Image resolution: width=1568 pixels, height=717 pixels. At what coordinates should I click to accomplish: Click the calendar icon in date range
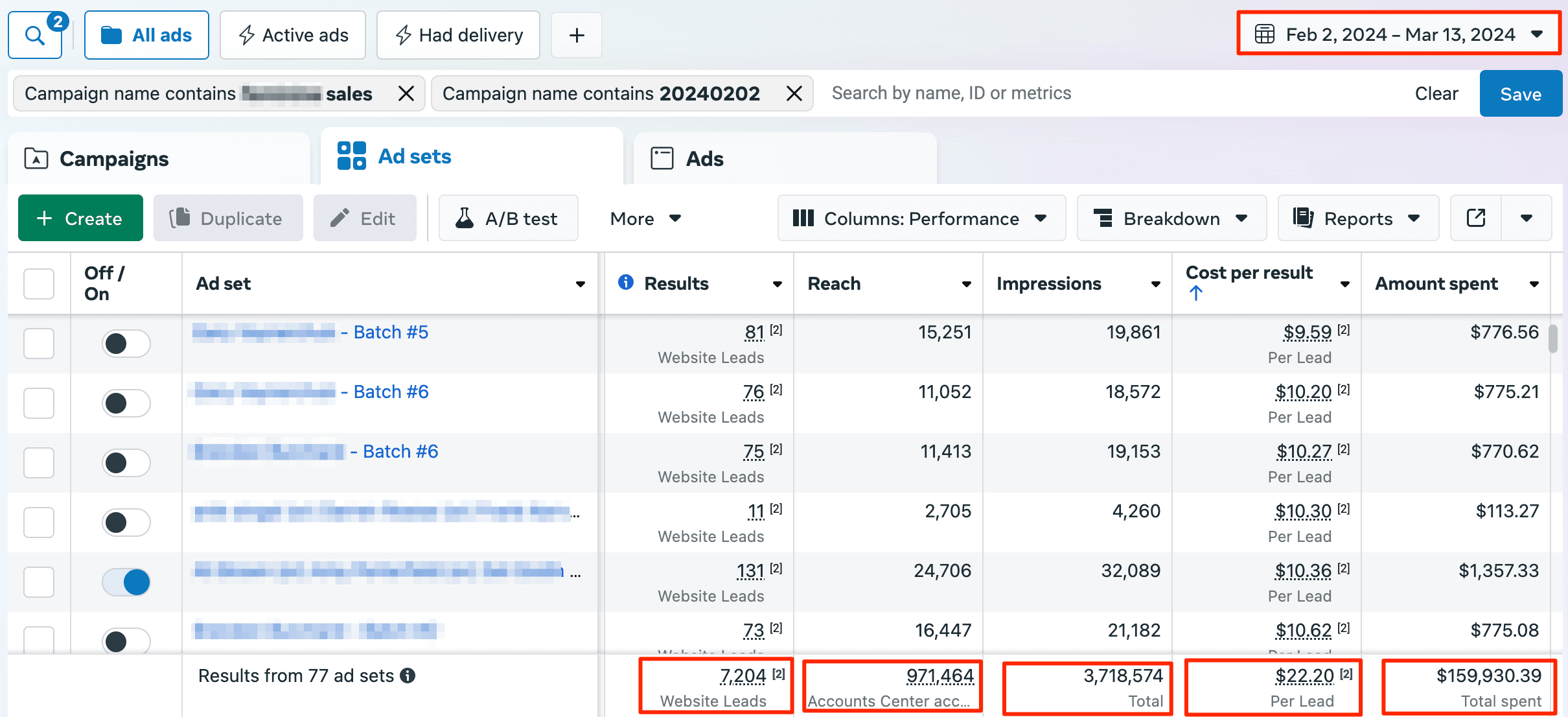click(x=1265, y=34)
